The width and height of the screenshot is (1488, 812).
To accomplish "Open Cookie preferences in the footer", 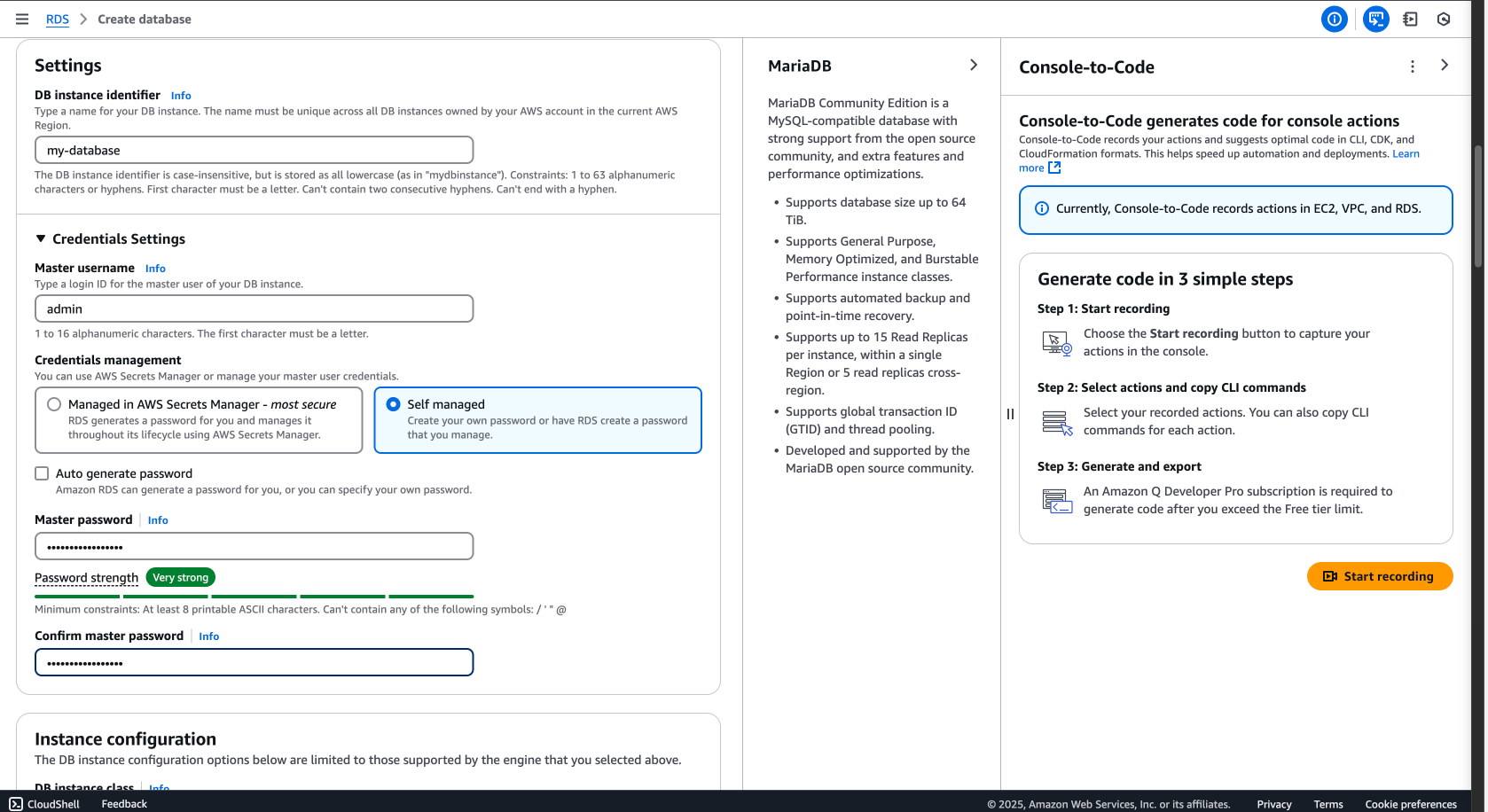I will pos(1411,805).
